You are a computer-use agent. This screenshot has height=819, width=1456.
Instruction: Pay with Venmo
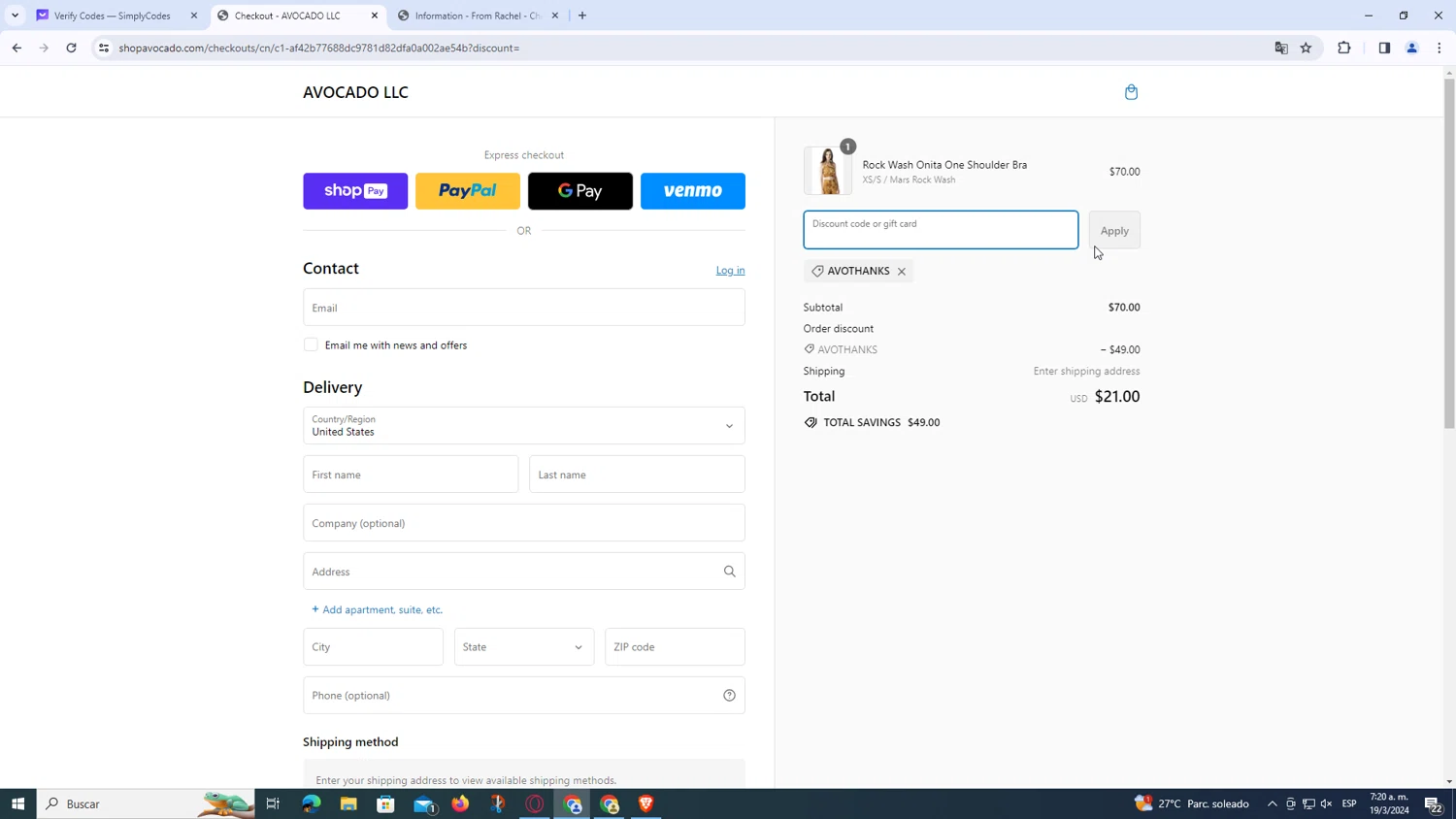(x=693, y=191)
